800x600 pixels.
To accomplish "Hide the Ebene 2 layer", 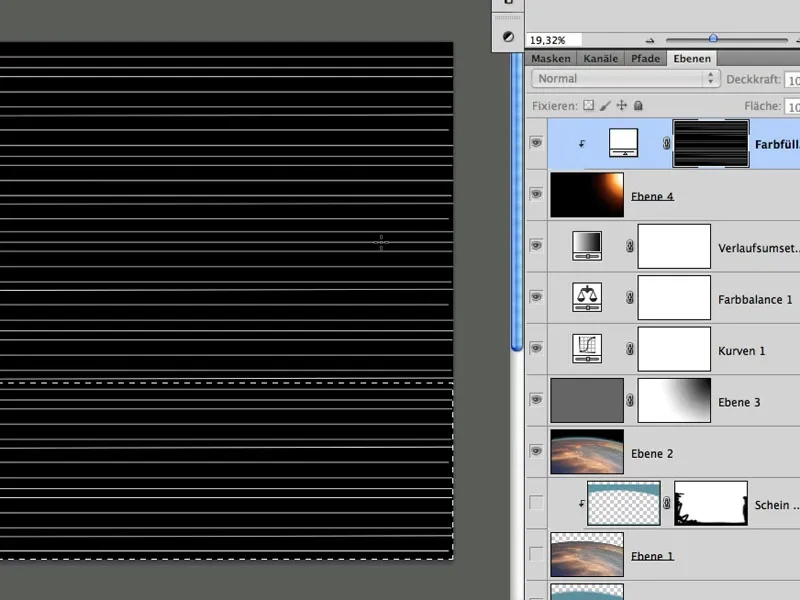I will pyautogui.click(x=536, y=451).
